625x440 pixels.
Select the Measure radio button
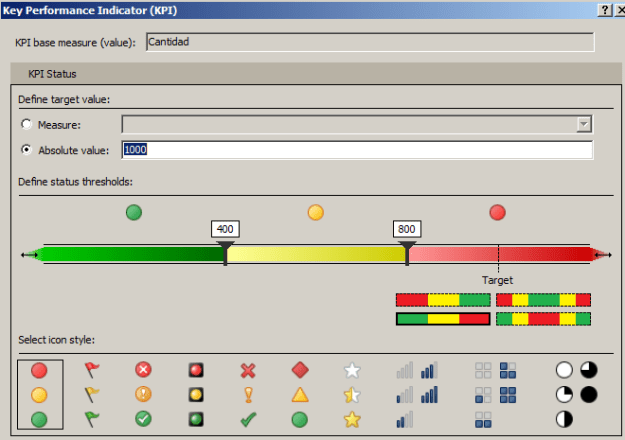(x=28, y=125)
